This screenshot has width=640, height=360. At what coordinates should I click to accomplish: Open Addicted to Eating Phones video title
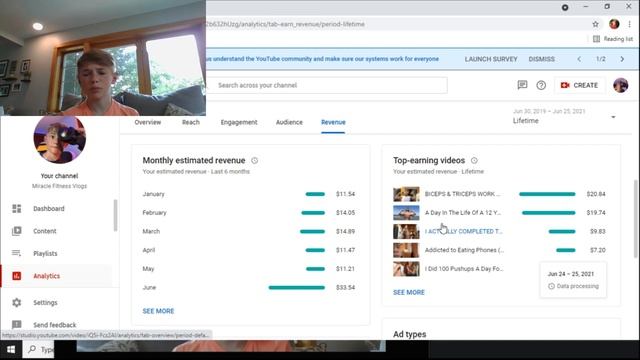tap(464, 250)
